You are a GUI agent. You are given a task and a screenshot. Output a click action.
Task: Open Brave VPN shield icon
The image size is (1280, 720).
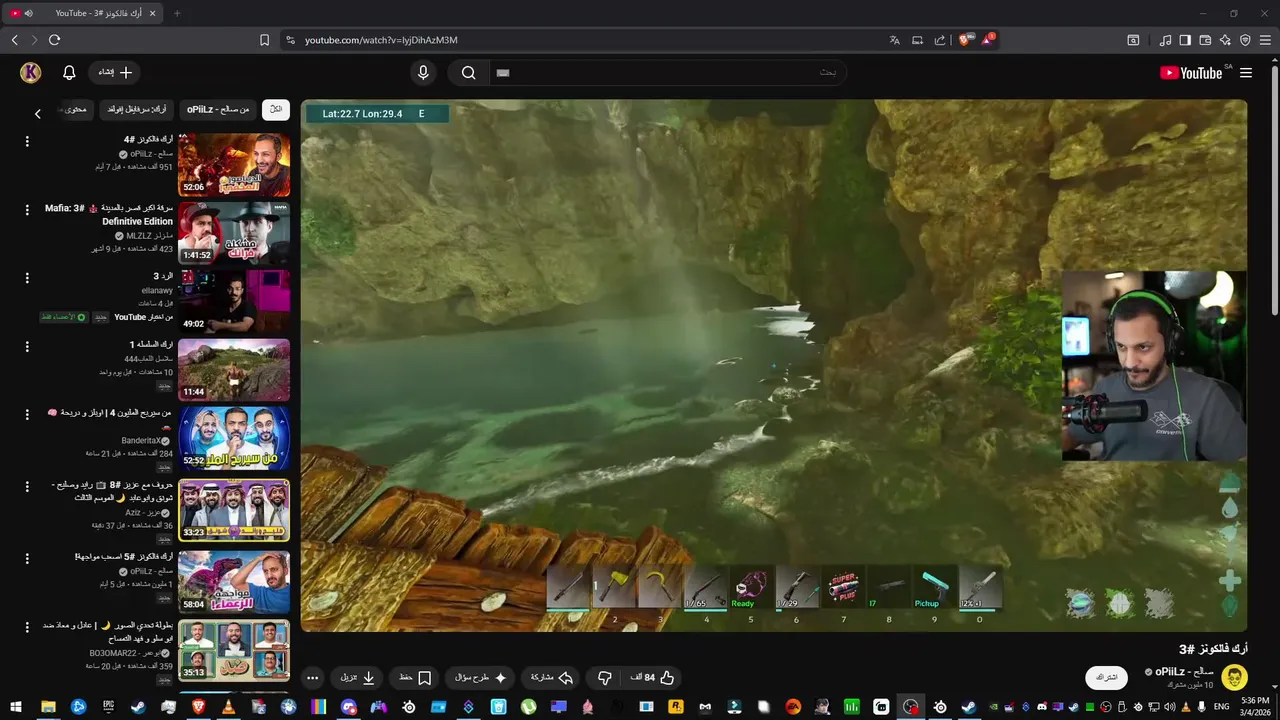(x=1245, y=40)
